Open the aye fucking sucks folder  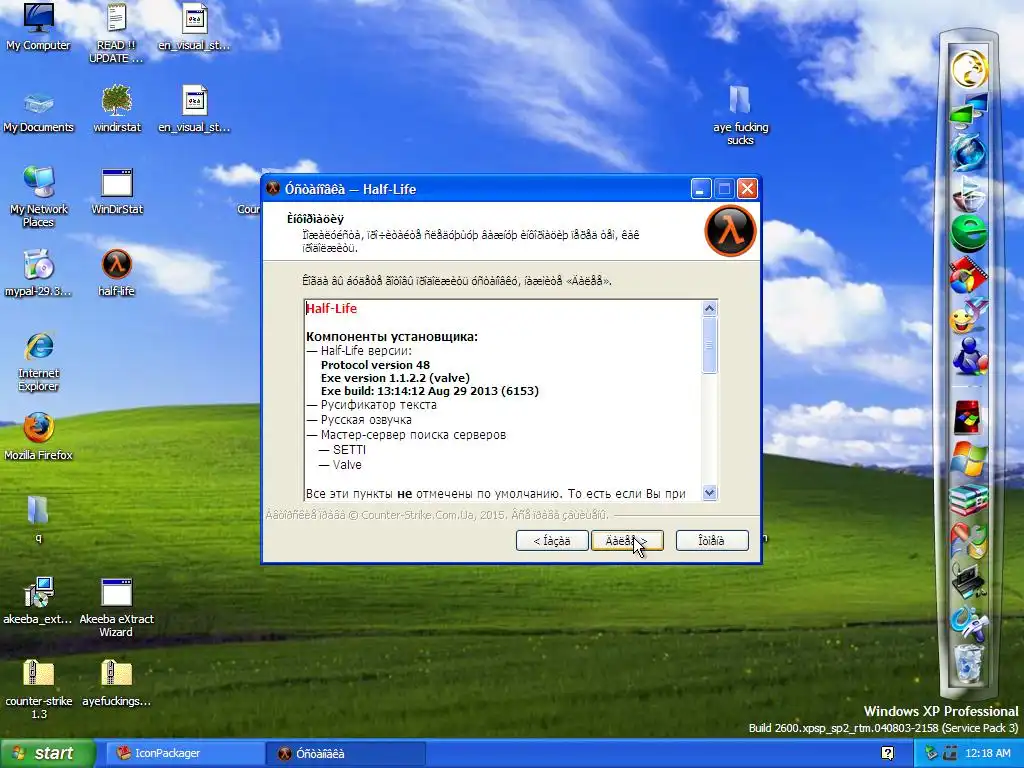point(740,116)
